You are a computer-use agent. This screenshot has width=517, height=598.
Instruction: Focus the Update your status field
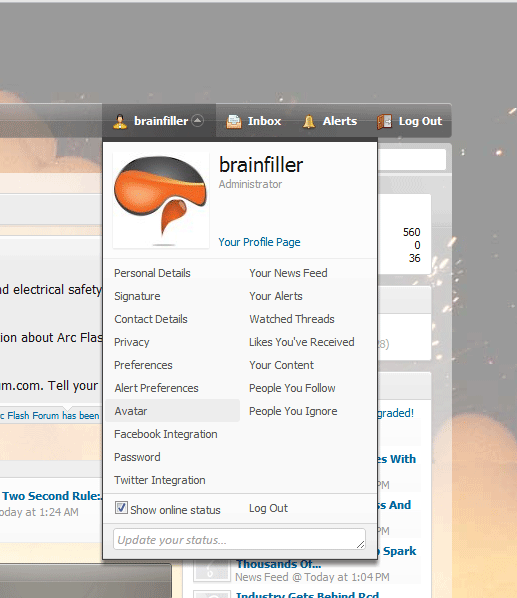click(x=239, y=539)
